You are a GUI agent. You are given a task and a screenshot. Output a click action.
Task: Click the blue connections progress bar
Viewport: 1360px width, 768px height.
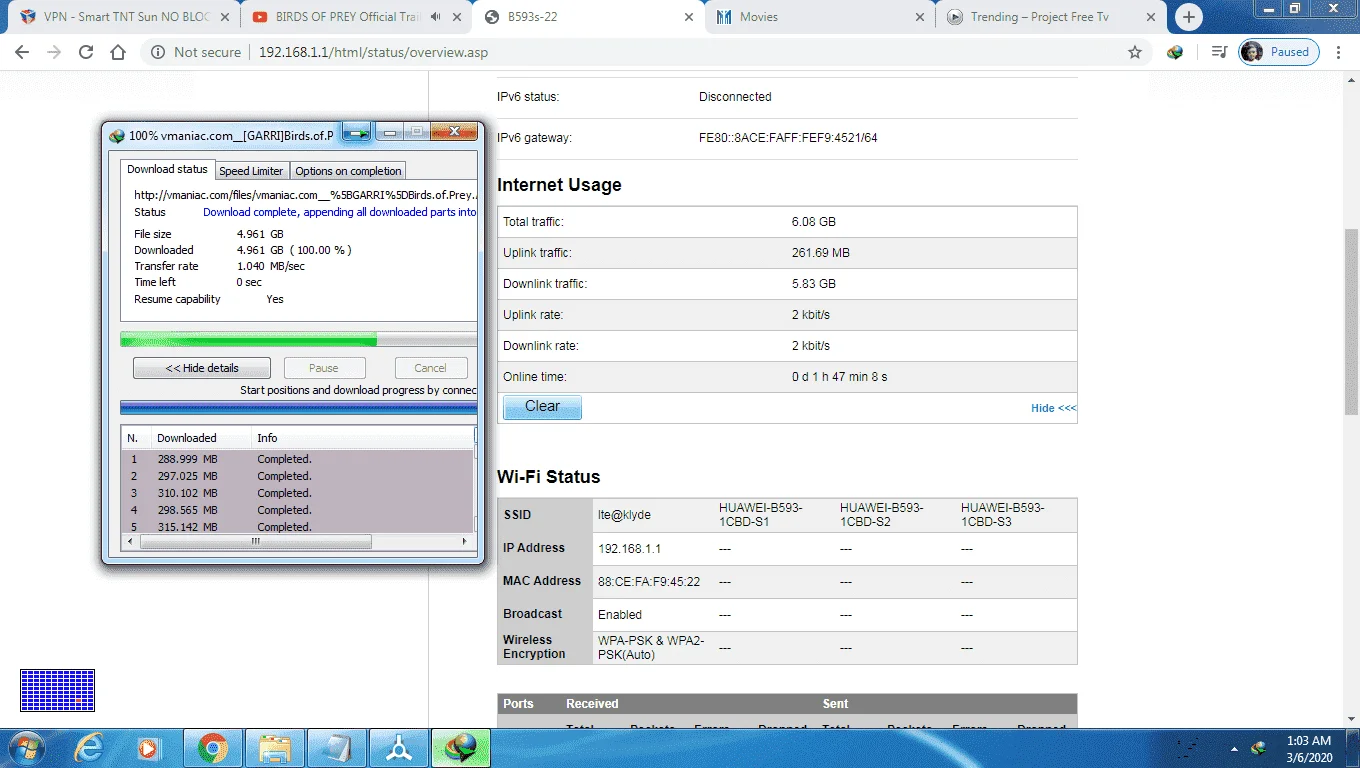point(298,407)
